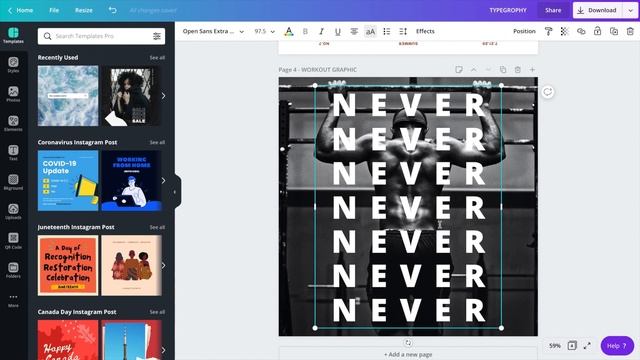Open the Templates sidebar tab
The width and height of the screenshot is (640, 360).
tap(13, 35)
